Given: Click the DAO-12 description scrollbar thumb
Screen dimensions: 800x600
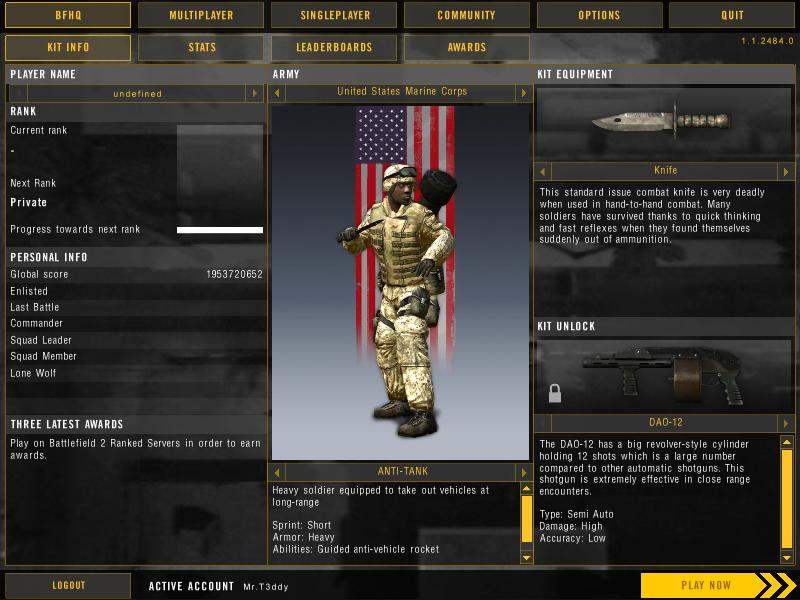Looking at the screenshot, I should (787, 499).
